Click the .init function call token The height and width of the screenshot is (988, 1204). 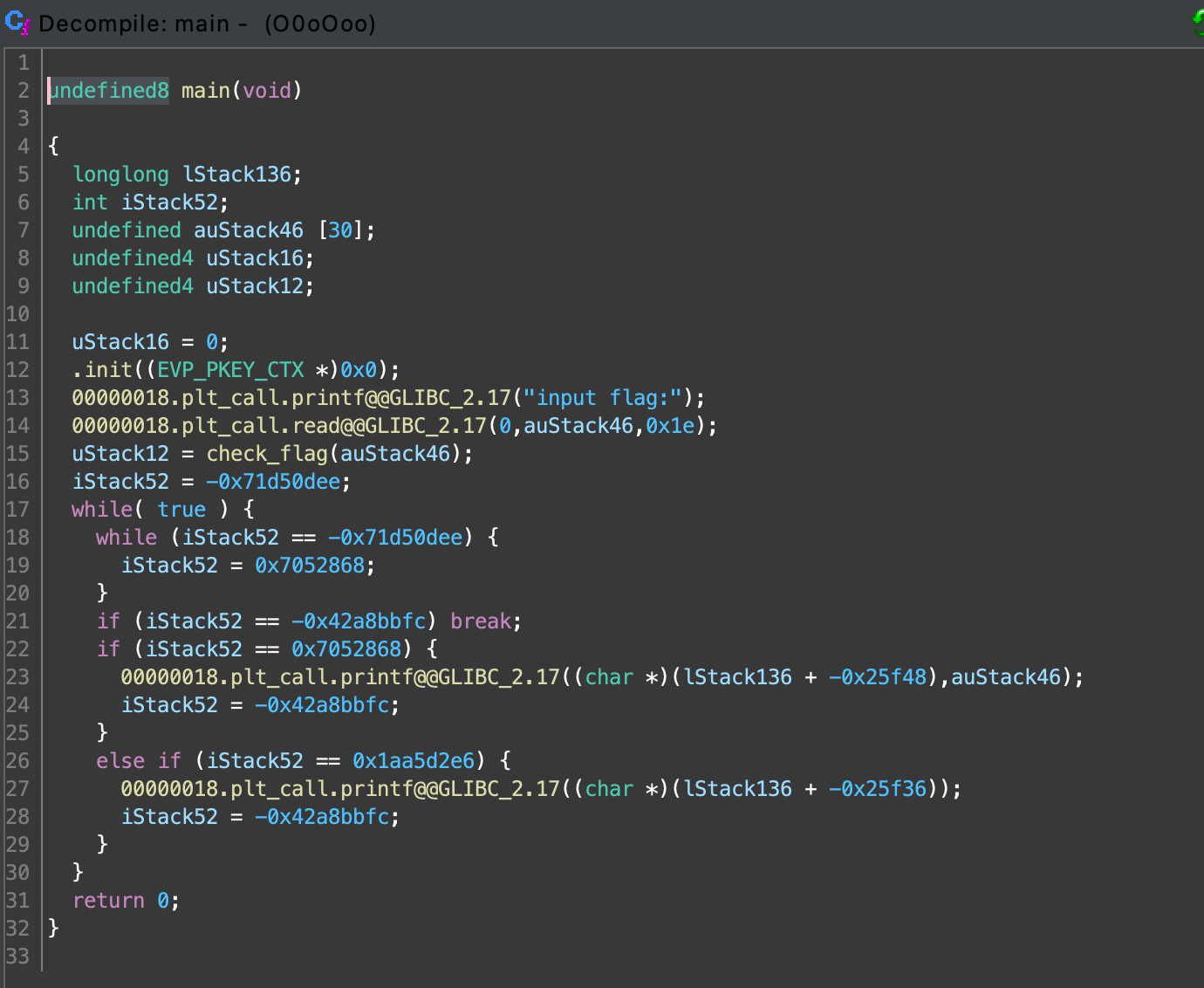pos(102,370)
